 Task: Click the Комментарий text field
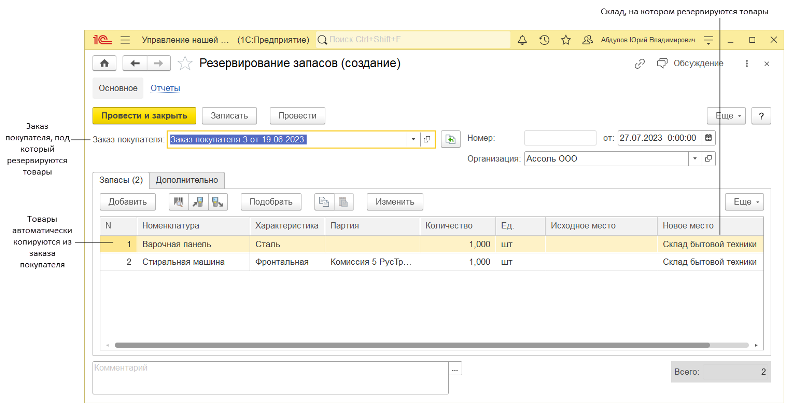[x=270, y=378]
